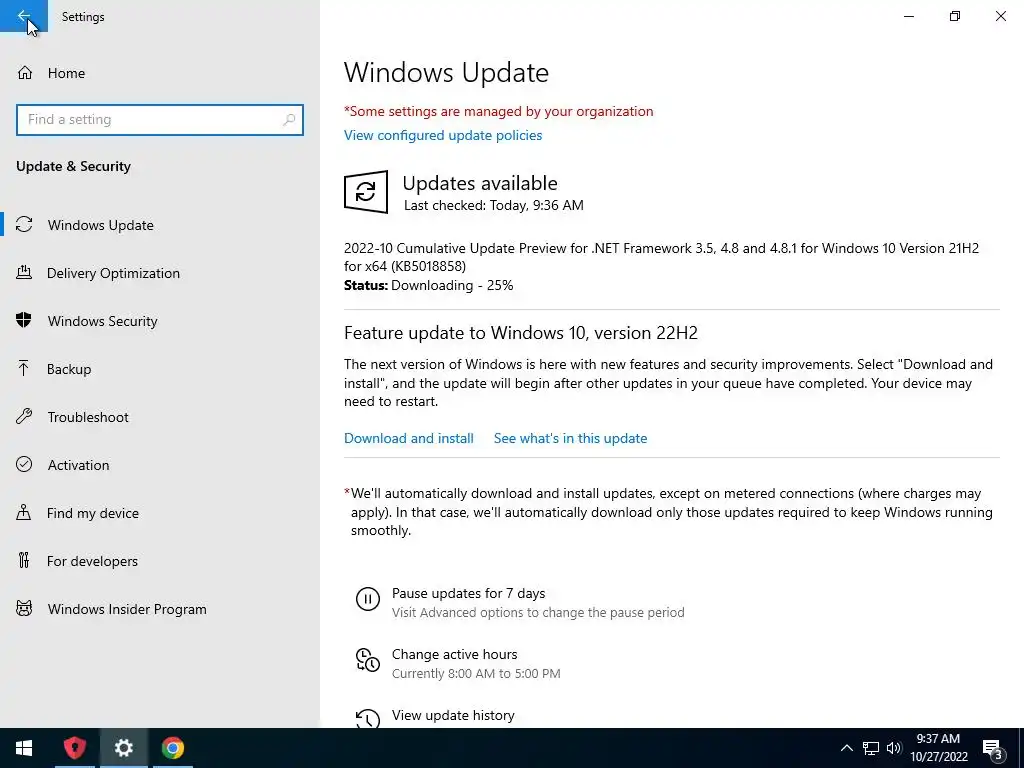This screenshot has height=768, width=1024.
Task: Click the history icon beside View update history
Action: point(368,718)
